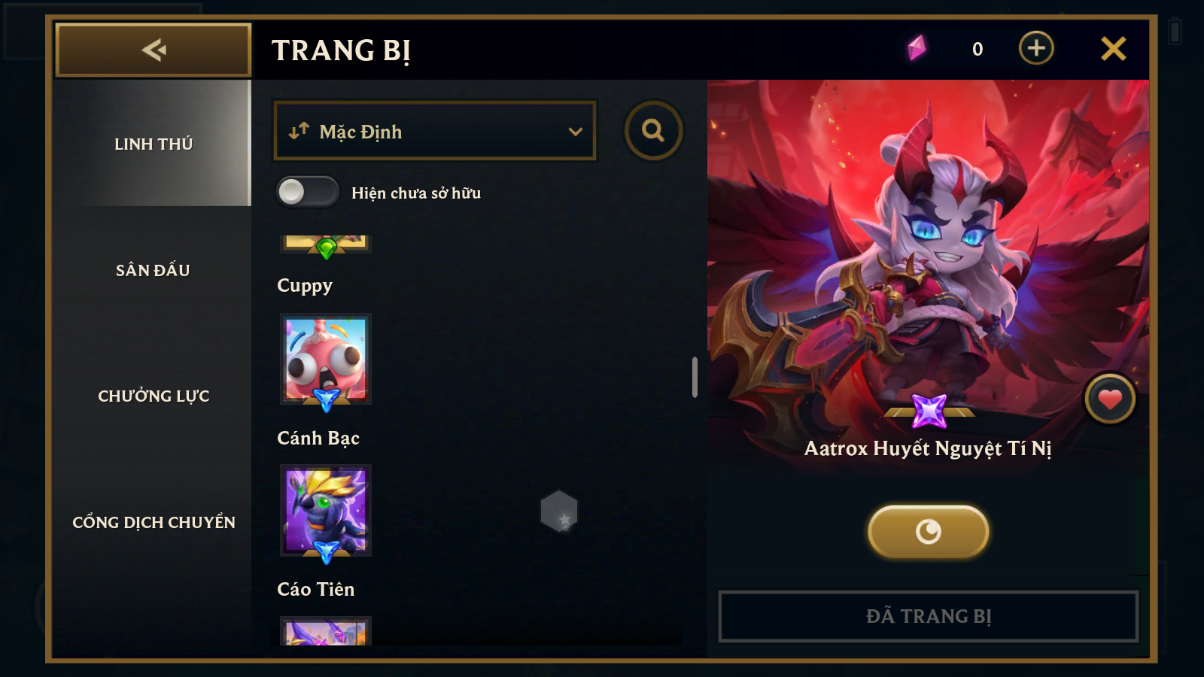Expand the sort dropdown chevron arrow
The width and height of the screenshot is (1204, 677).
pos(575,132)
